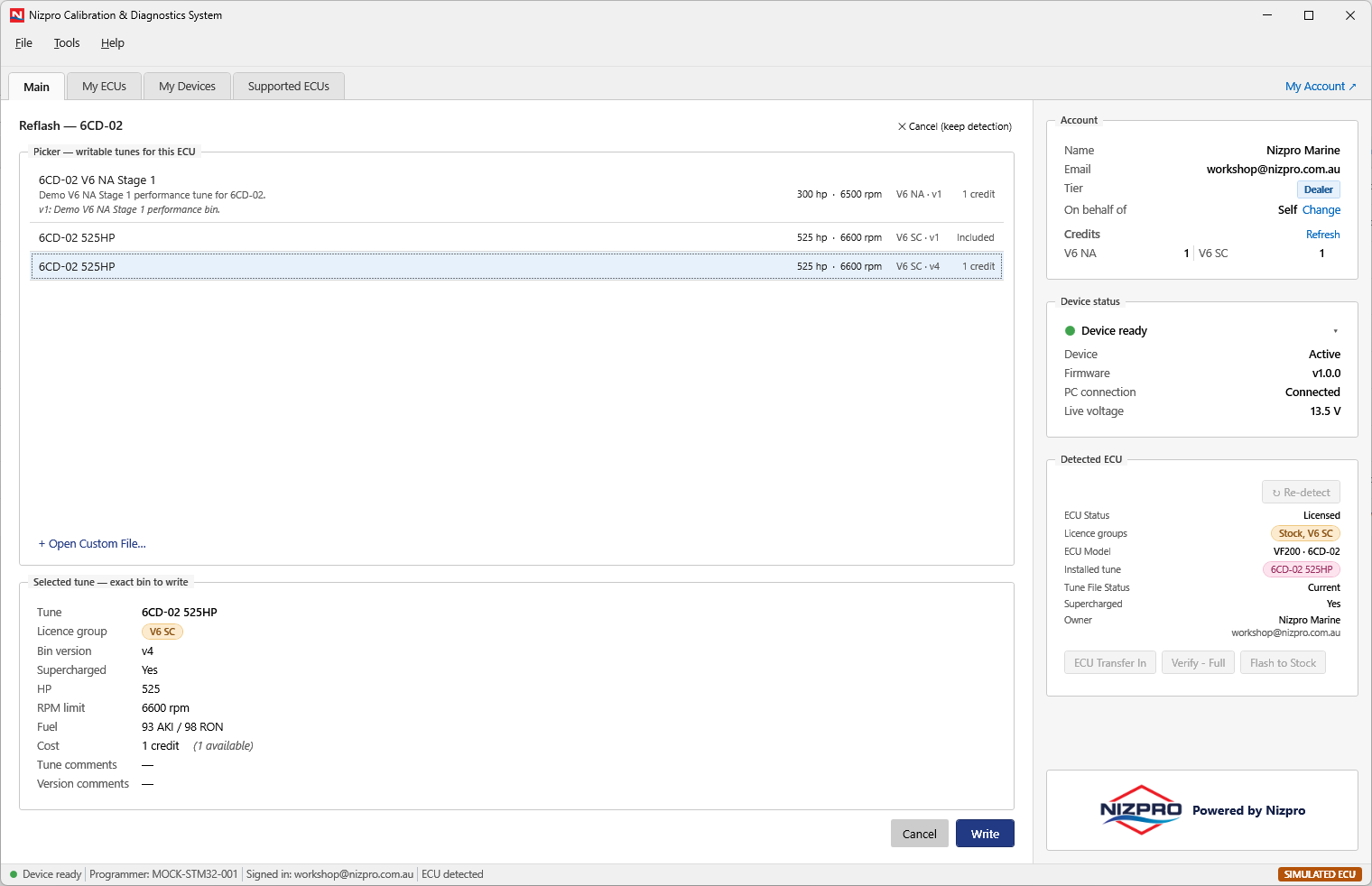The height and width of the screenshot is (886, 1372).
Task: Switch to the My ECUs tab
Action: pos(104,87)
